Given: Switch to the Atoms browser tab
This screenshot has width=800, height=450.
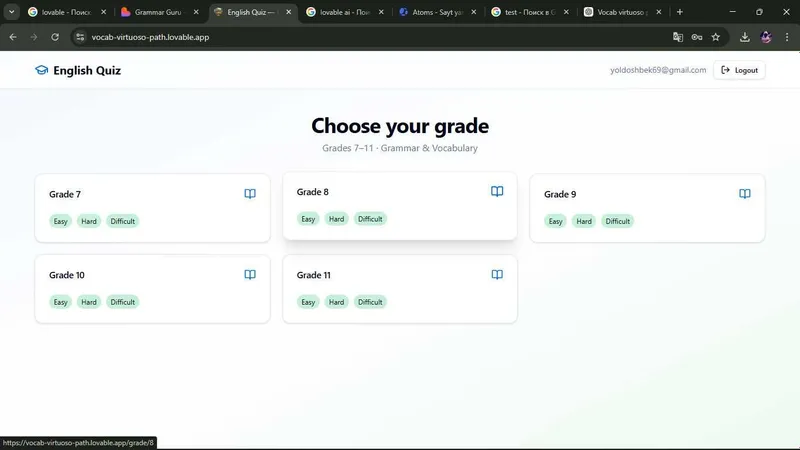Looking at the screenshot, I should tap(438, 12).
